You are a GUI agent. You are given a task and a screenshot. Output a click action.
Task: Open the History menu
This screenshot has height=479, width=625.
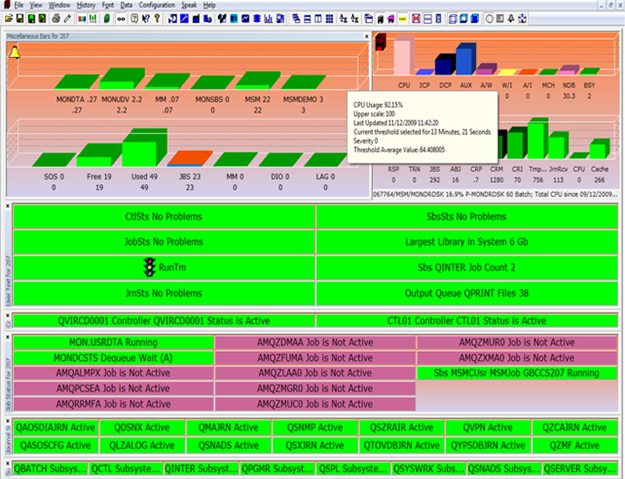[86, 5]
